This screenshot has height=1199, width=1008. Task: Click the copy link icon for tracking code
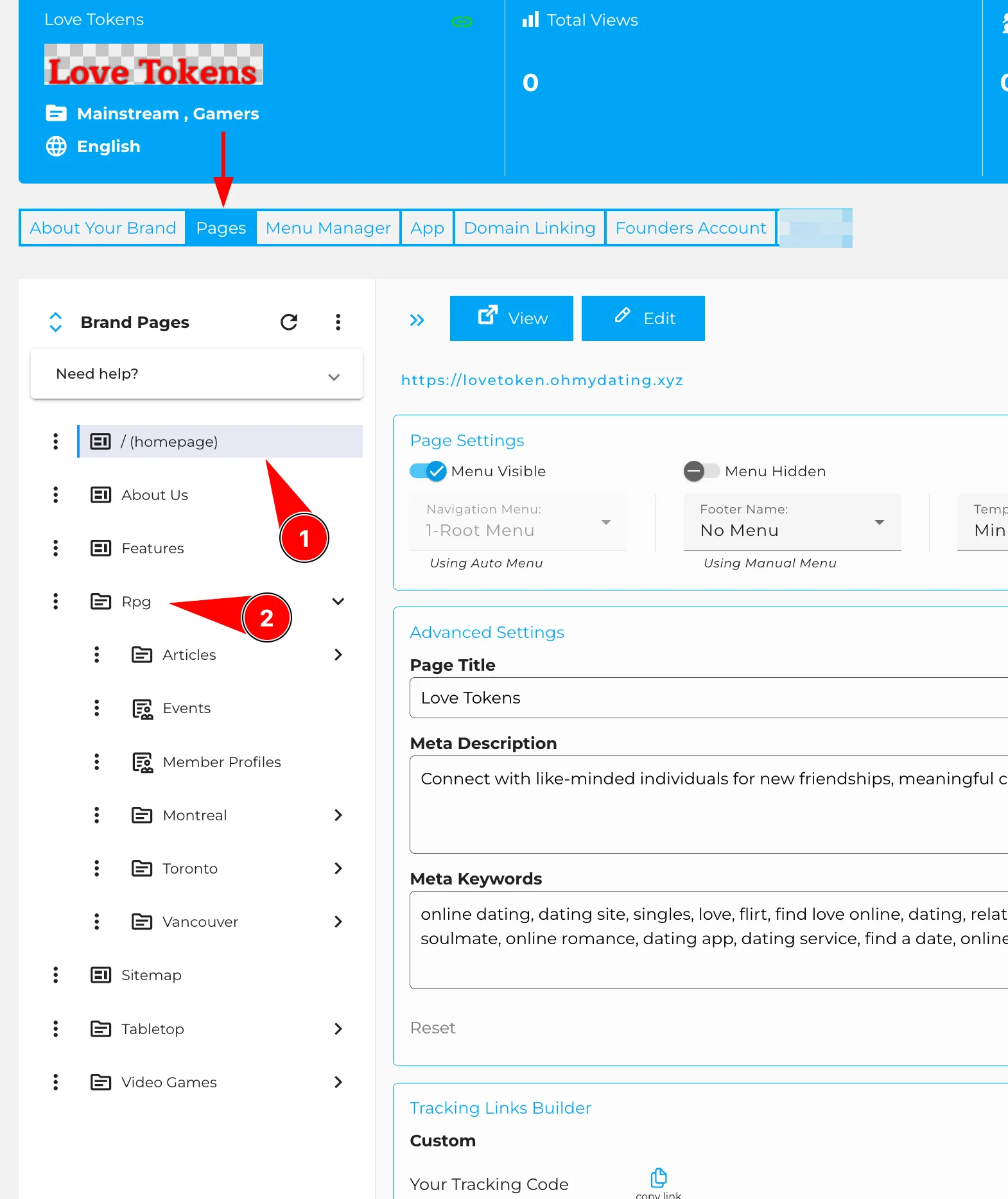click(658, 1178)
